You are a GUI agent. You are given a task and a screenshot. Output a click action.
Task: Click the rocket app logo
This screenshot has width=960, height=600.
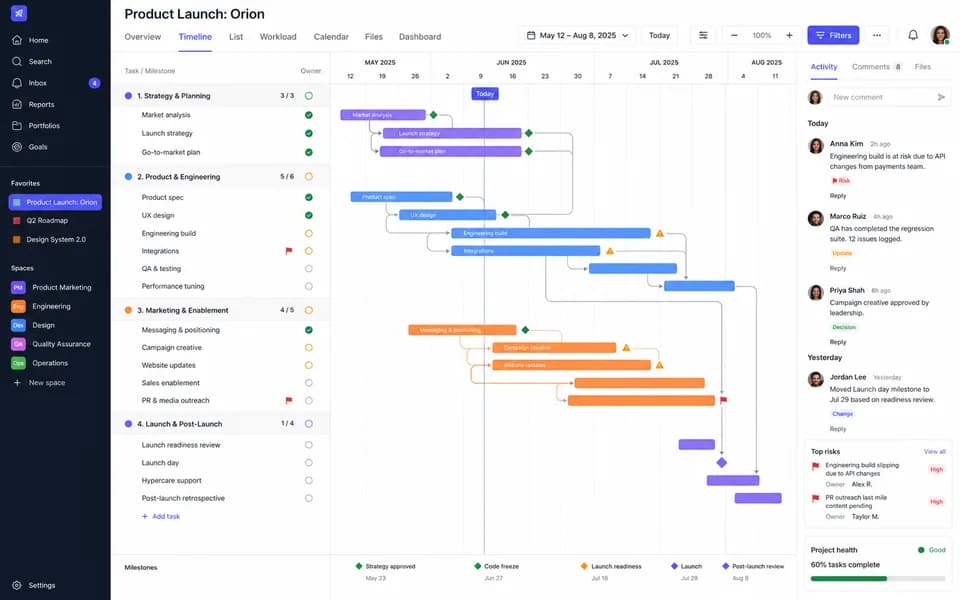tap(18, 13)
